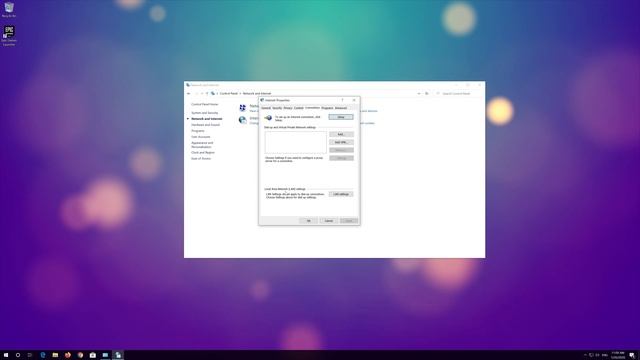The image size is (640, 360).
Task: Open Task View on the taskbar
Action: click(x=30, y=355)
